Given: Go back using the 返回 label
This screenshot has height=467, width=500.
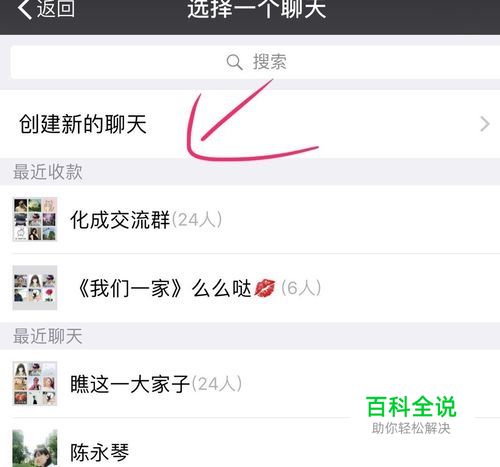Looking at the screenshot, I should pos(56,8).
